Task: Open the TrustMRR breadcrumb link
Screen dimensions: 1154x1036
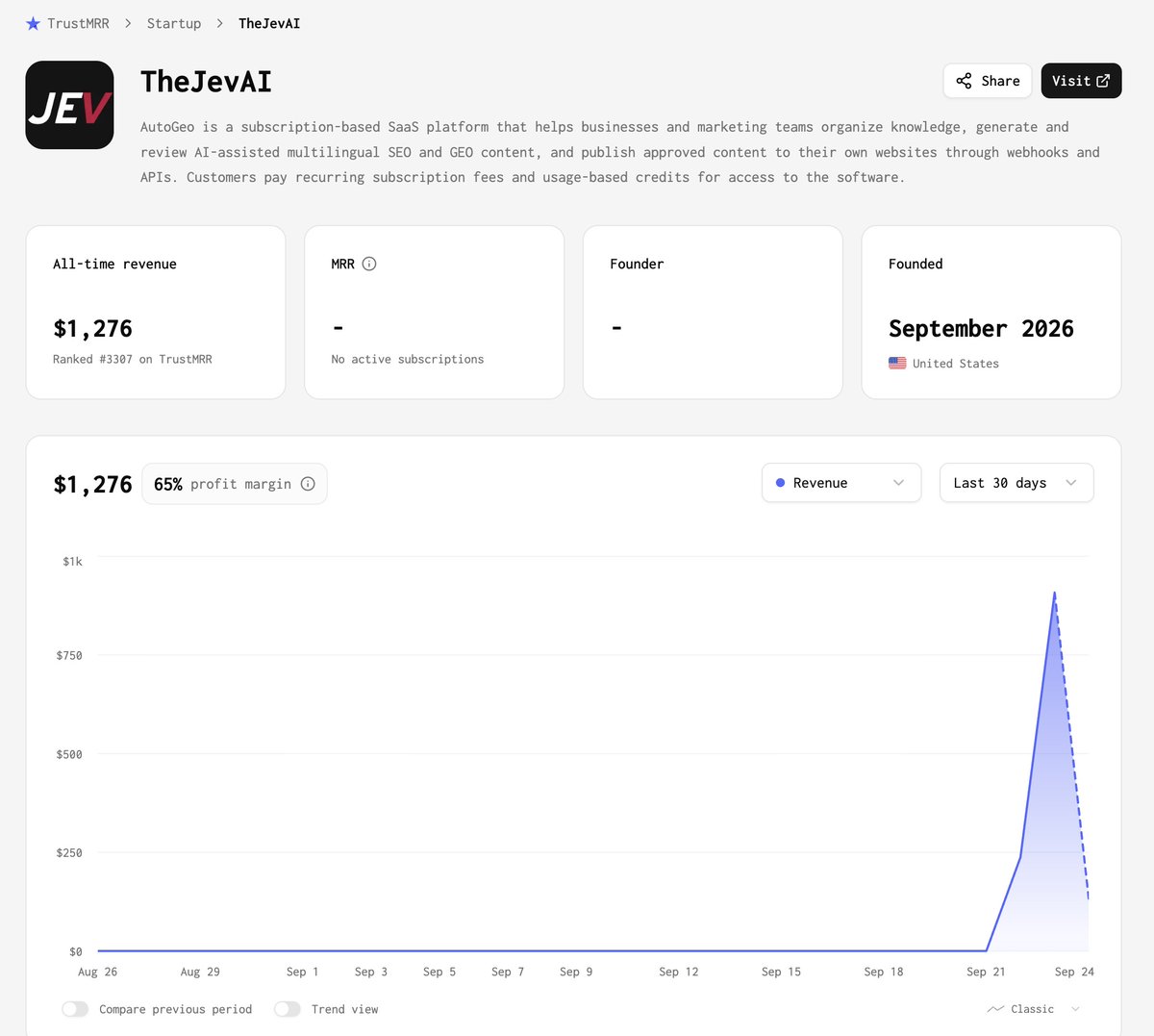Action: [x=78, y=23]
